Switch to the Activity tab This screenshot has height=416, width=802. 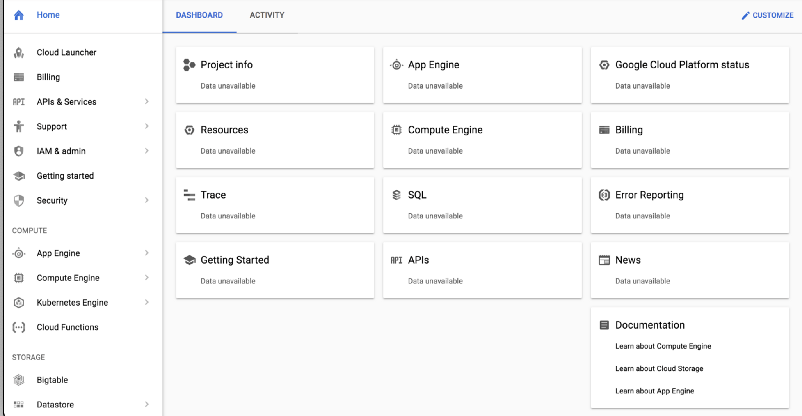click(267, 15)
